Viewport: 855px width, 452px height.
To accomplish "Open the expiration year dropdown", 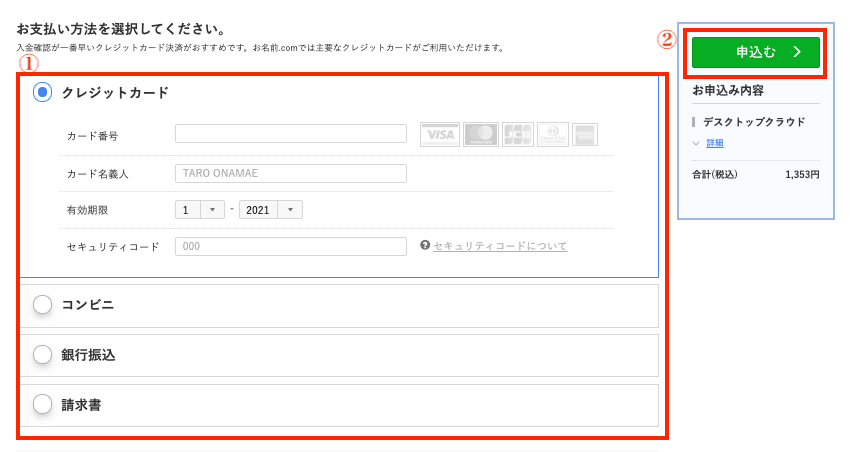I will click(271, 210).
